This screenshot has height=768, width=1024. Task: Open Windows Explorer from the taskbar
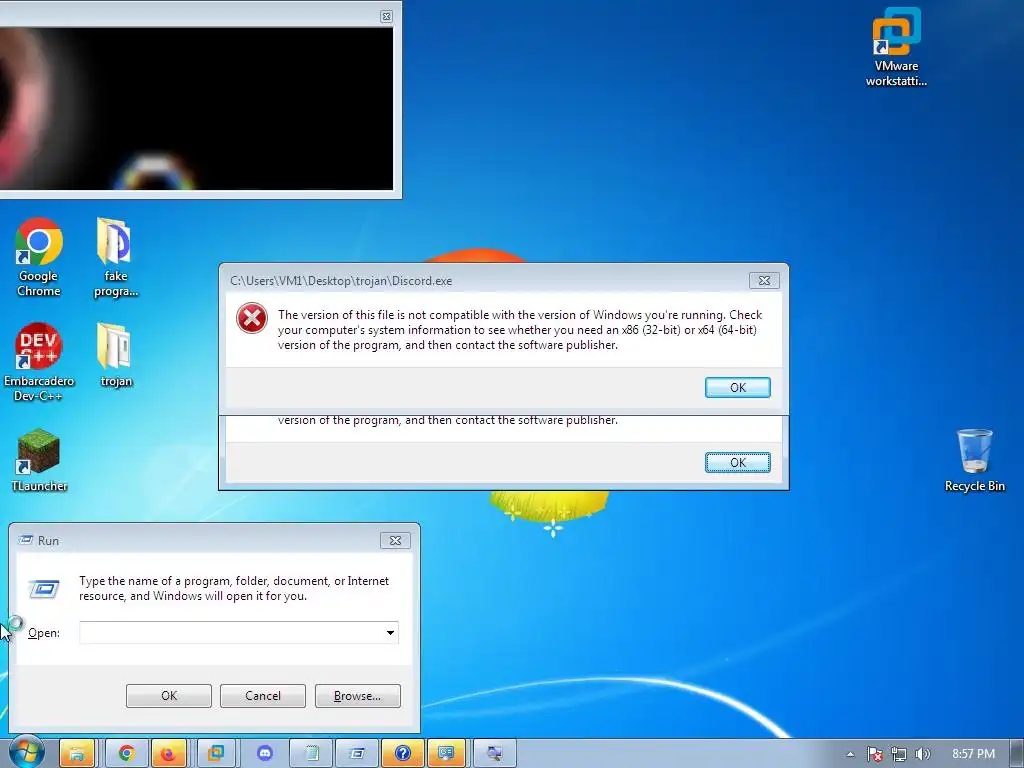77,754
